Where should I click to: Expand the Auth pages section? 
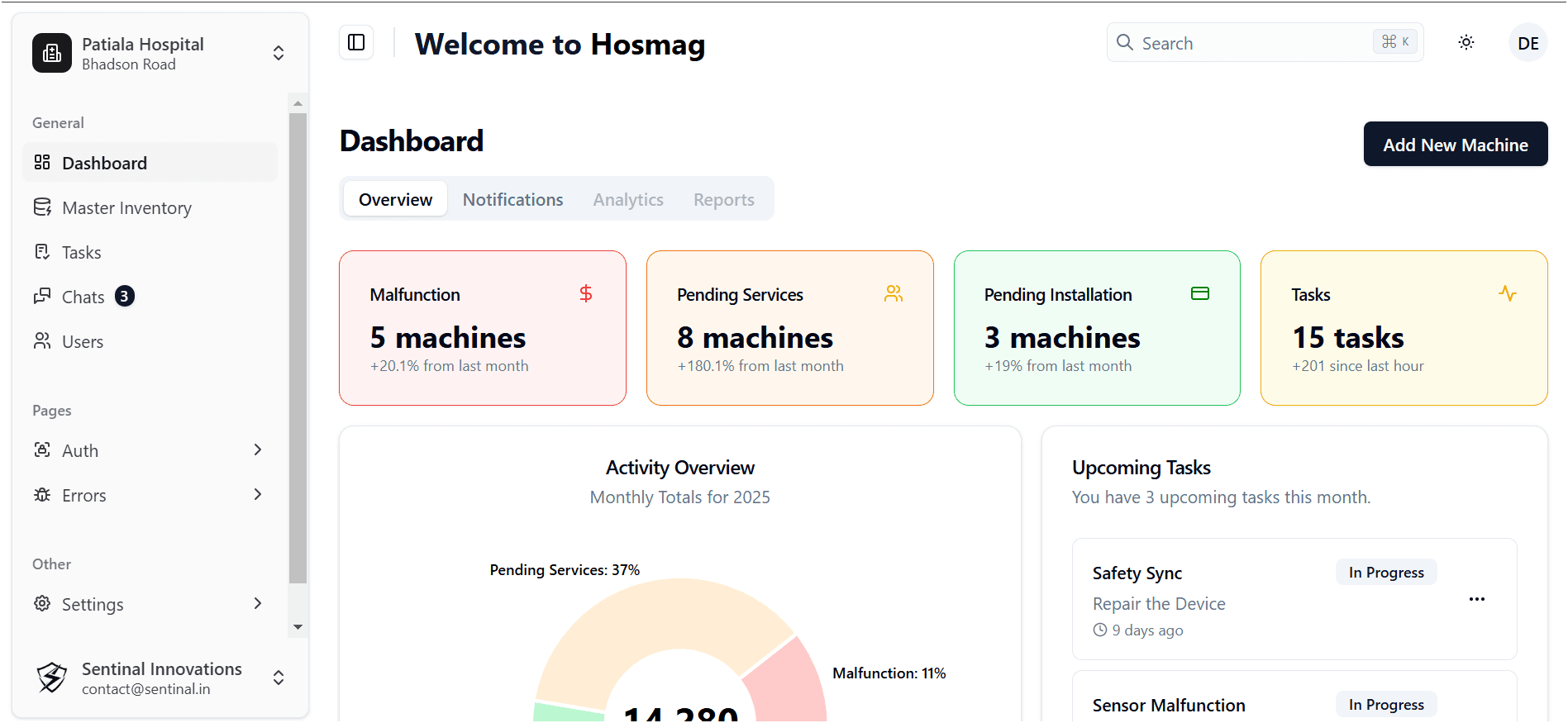(150, 450)
